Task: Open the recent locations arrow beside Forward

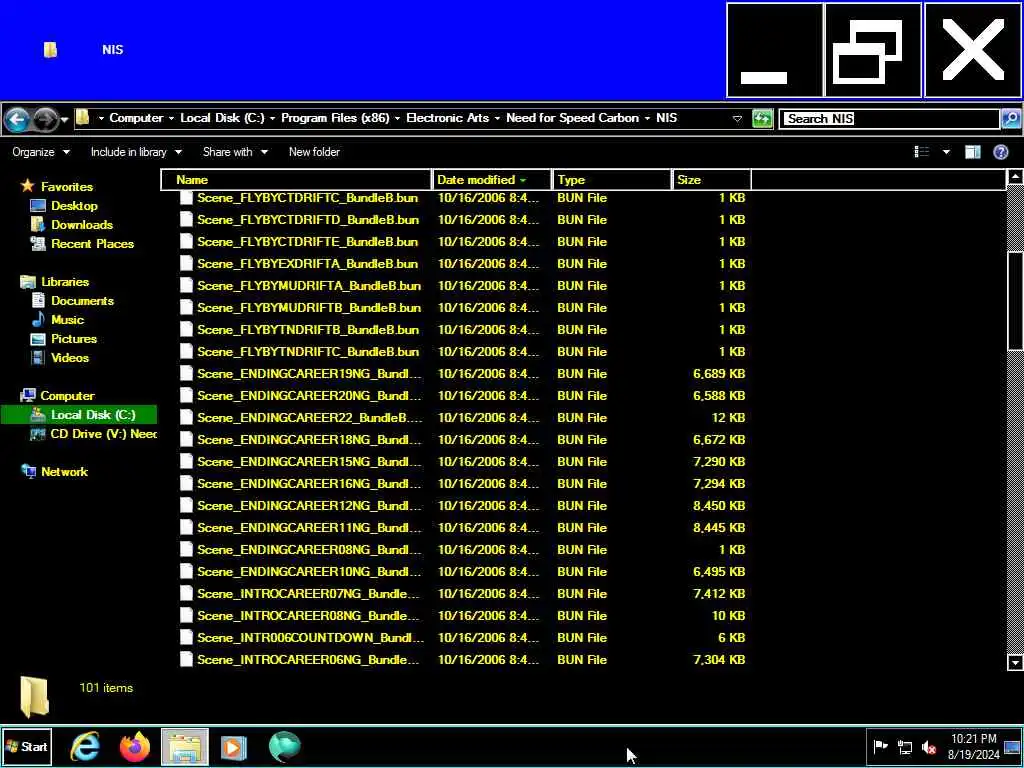Action: pyautogui.click(x=64, y=120)
